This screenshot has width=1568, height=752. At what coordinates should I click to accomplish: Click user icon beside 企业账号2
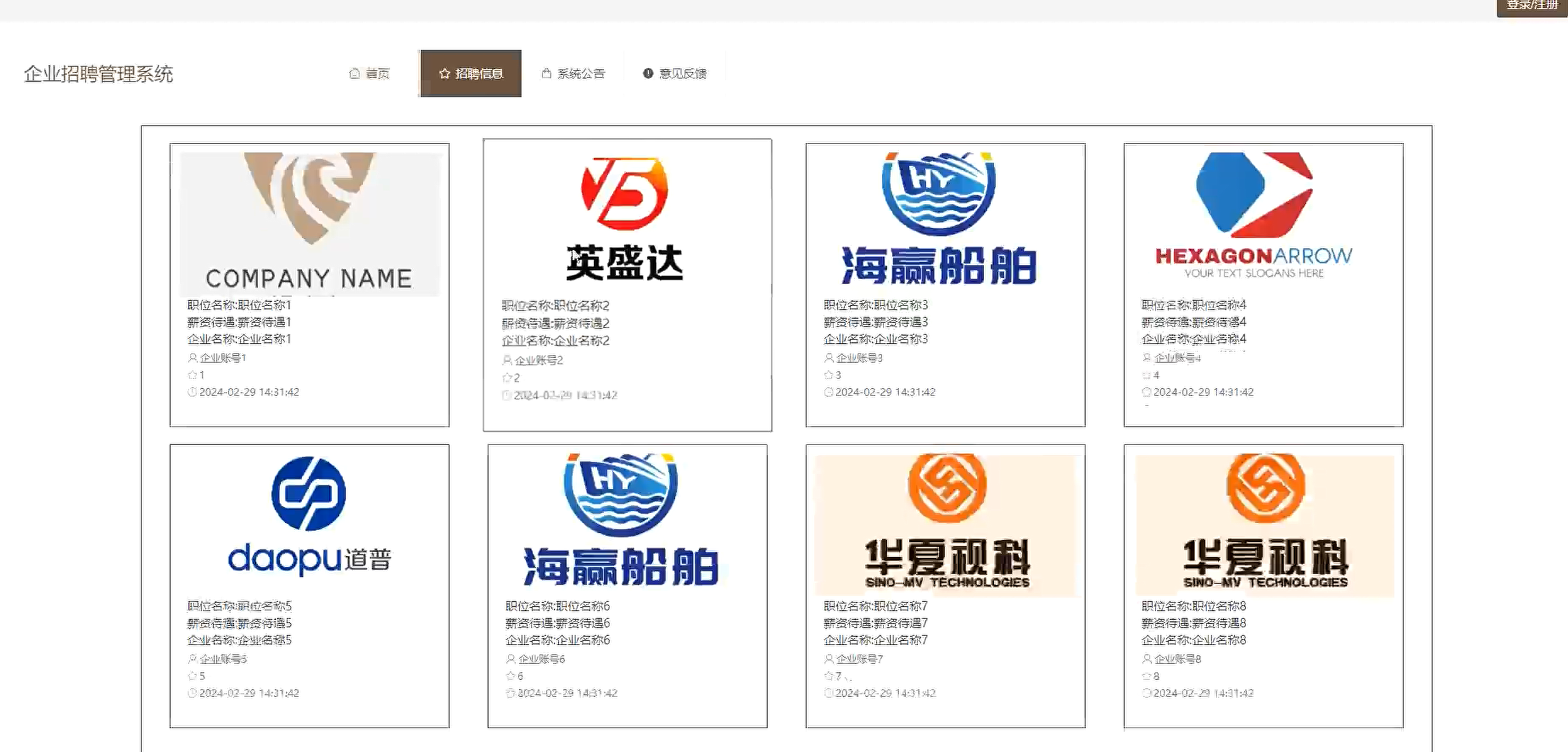[x=507, y=360]
